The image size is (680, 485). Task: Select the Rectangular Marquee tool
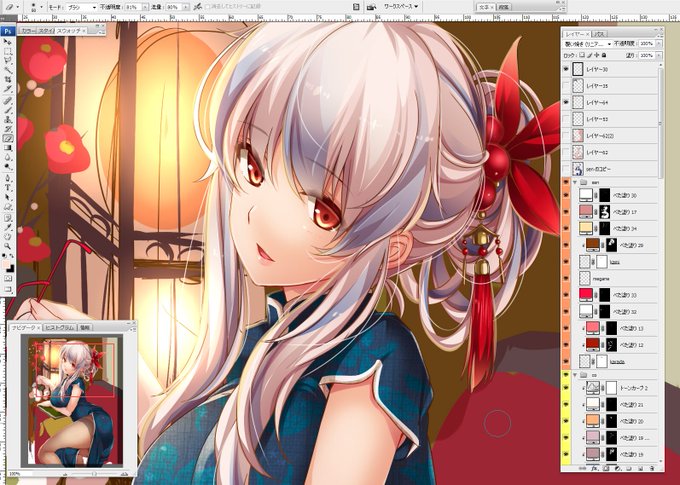[x=7, y=51]
